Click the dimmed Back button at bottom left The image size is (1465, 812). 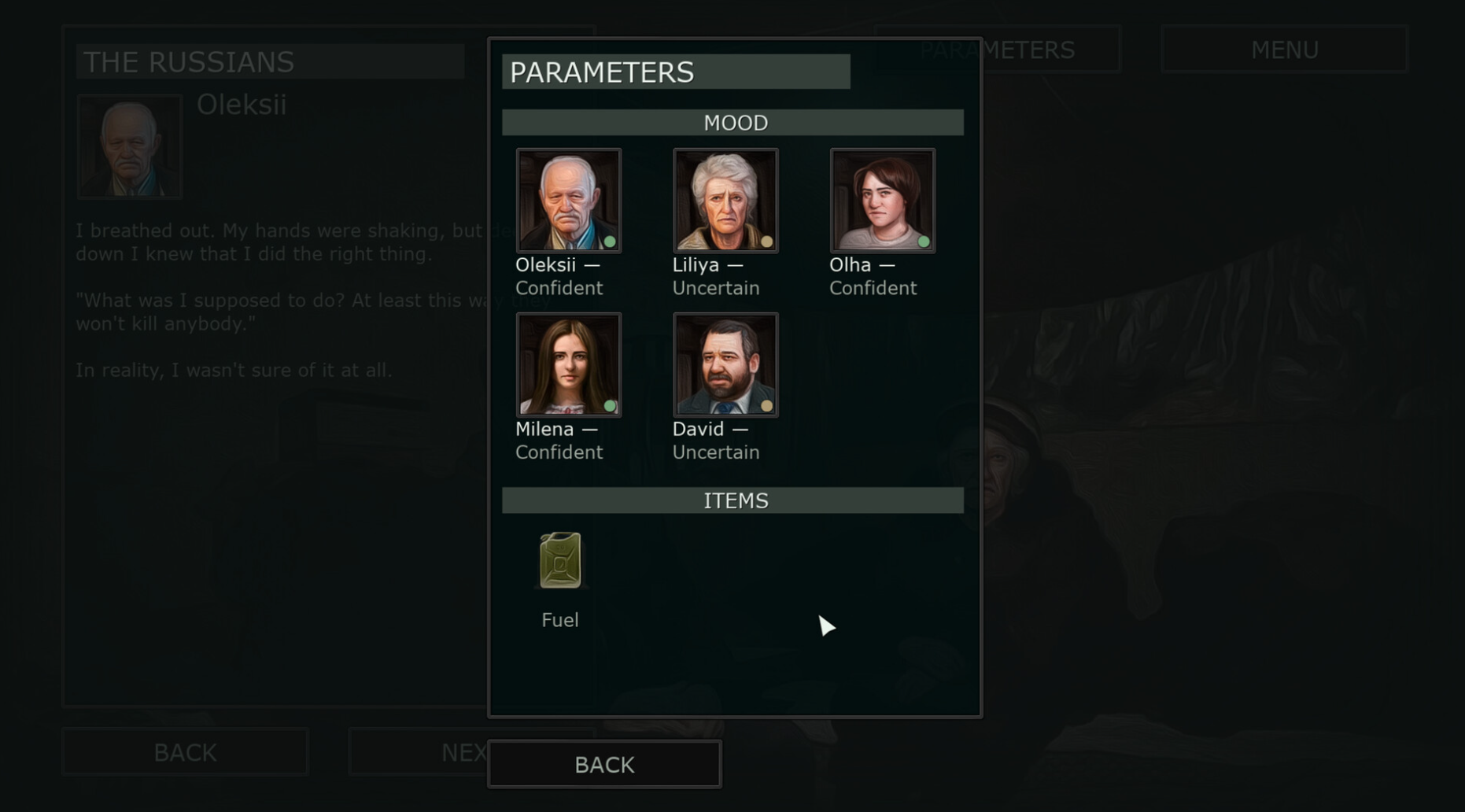(185, 752)
